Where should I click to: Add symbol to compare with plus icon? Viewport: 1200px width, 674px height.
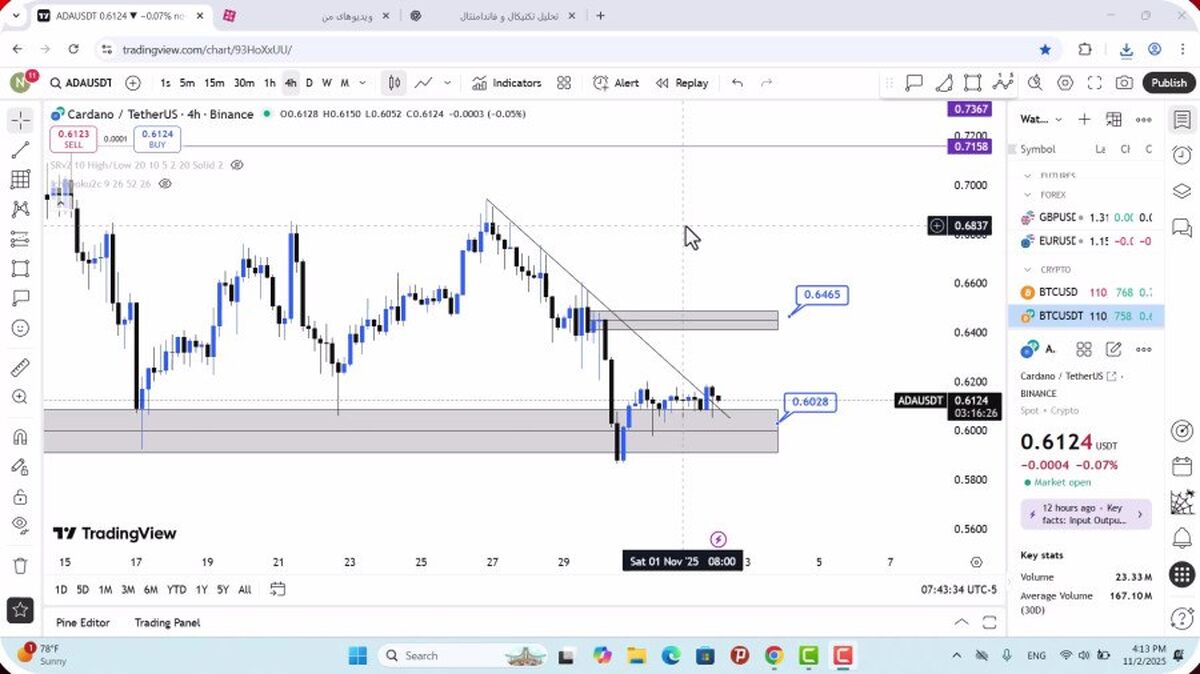133,83
